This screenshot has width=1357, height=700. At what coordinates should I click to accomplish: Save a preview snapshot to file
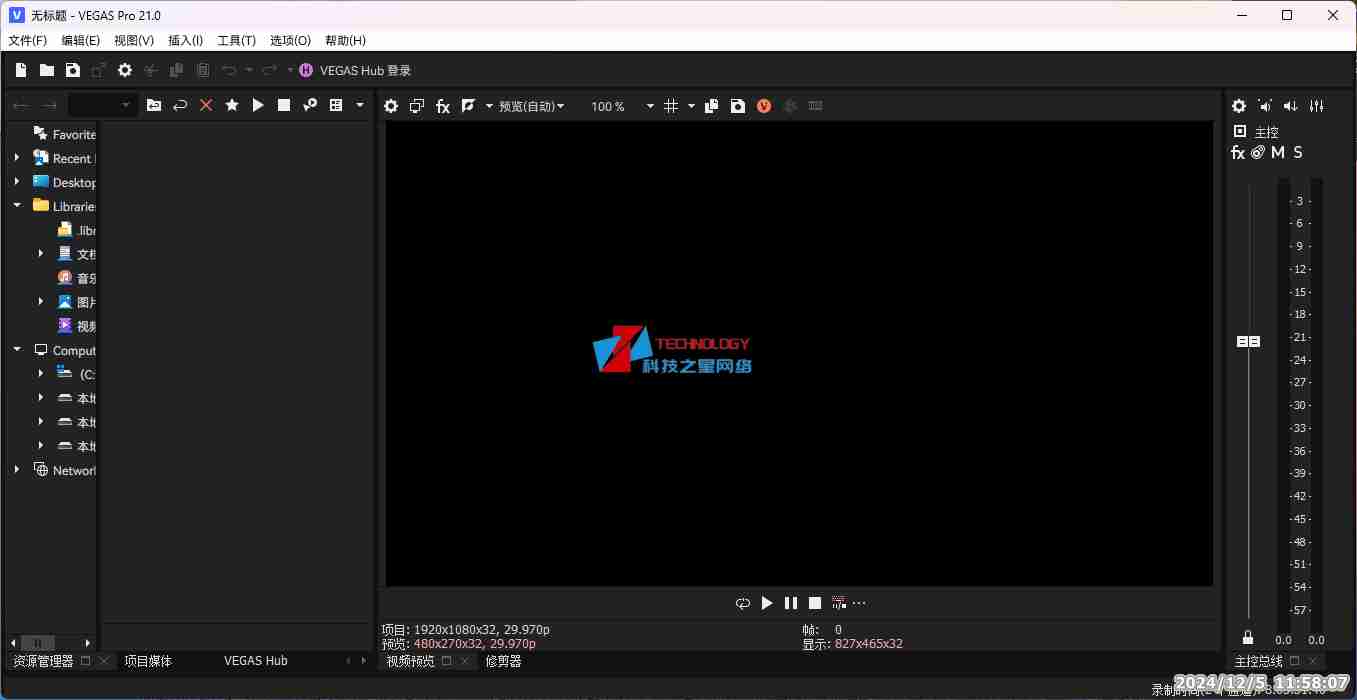737,105
